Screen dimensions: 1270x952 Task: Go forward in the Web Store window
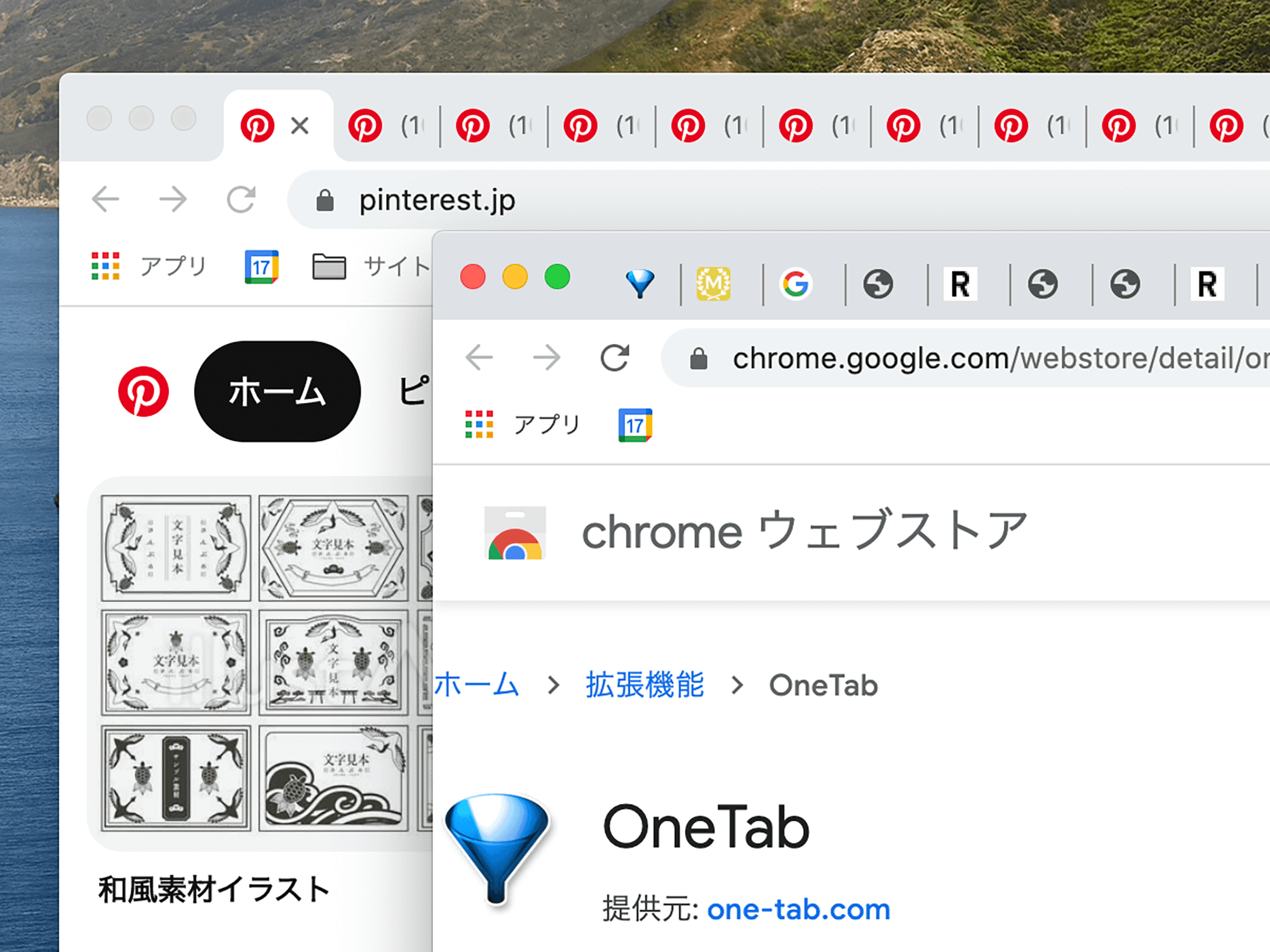tap(546, 358)
